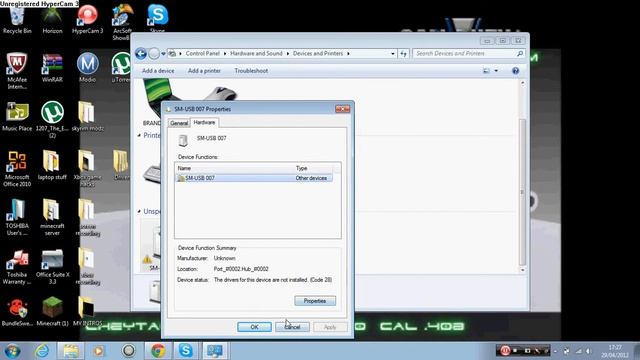This screenshot has width=640, height=360.
Task: Open Windows Media Player from the taskbar
Action: click(99, 351)
